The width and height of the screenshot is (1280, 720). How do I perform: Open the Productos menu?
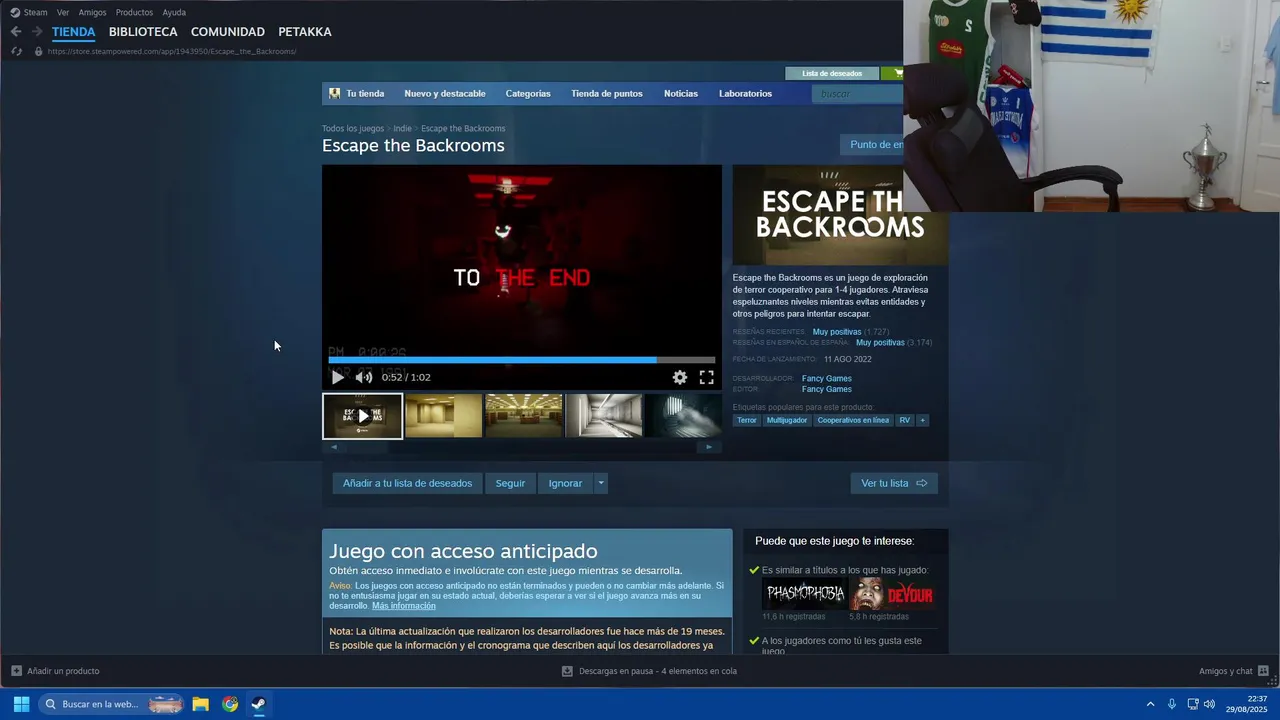tap(134, 12)
